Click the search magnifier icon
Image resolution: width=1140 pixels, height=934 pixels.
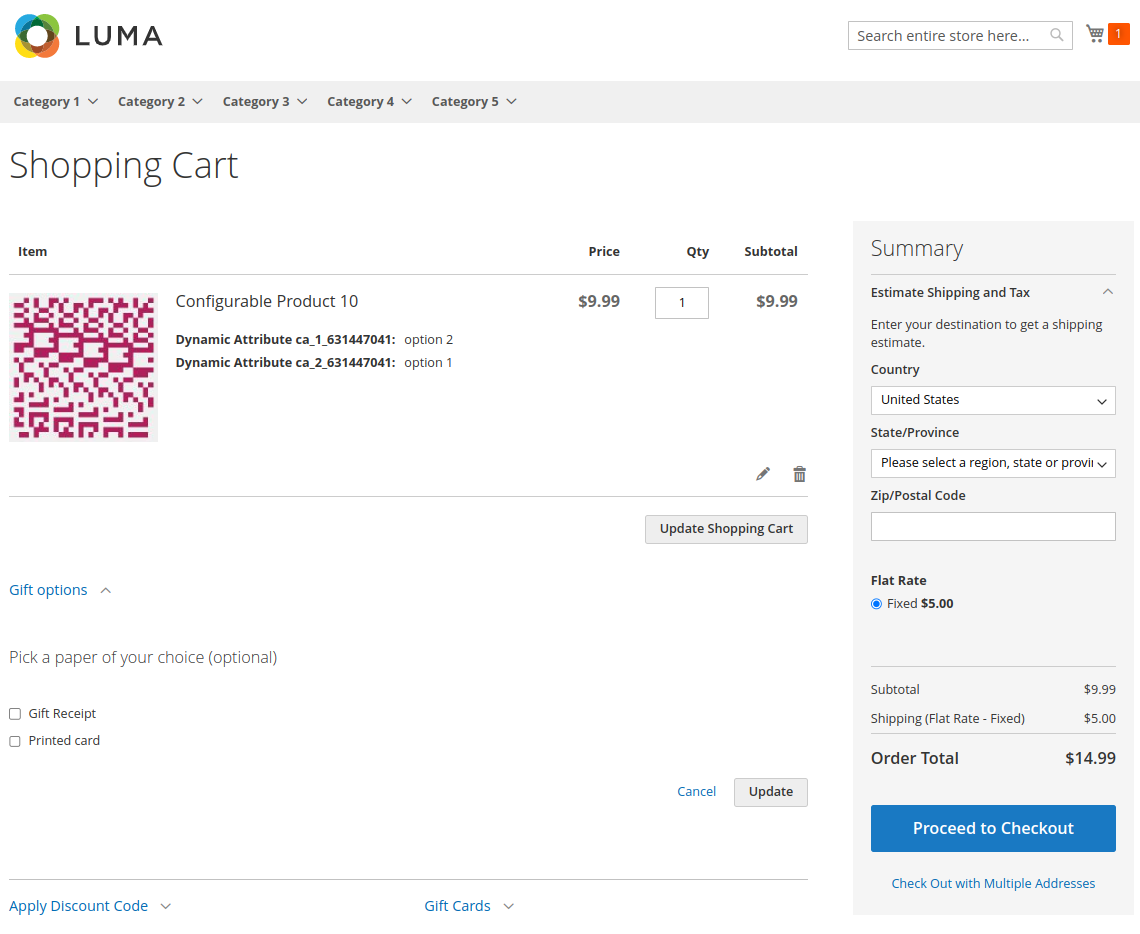pyautogui.click(x=1056, y=35)
